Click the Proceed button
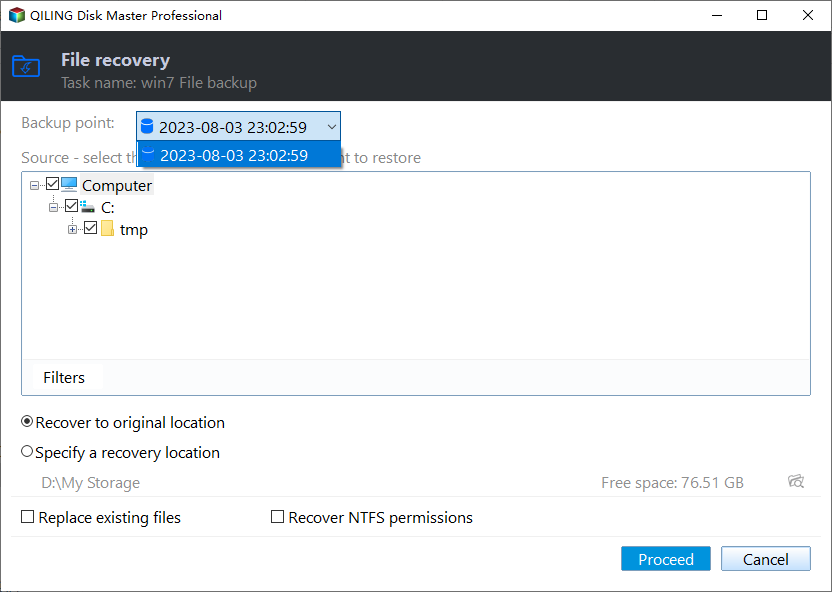Viewport: 832px width, 592px height. coord(666,559)
